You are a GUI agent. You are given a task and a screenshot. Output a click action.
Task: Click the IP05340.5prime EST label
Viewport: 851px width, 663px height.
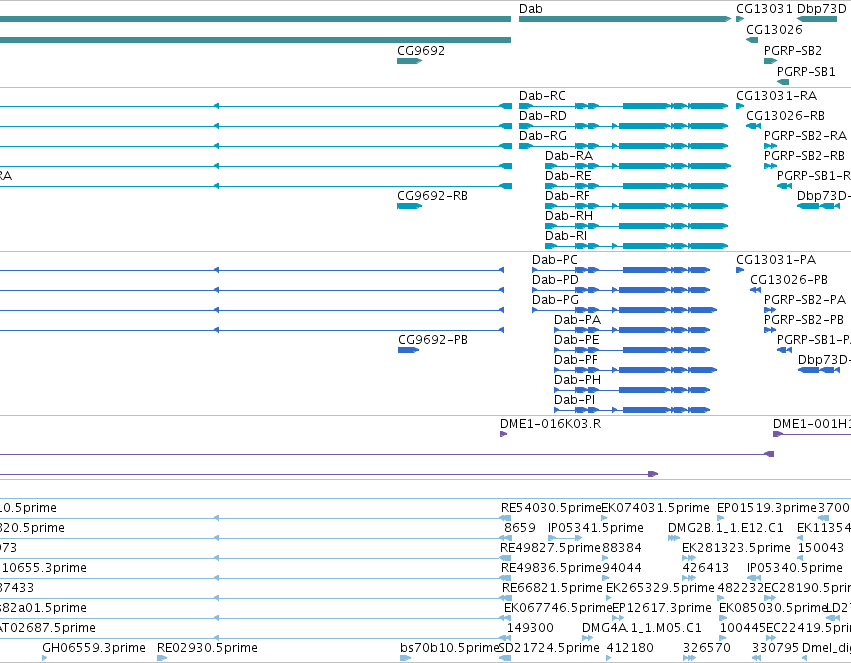(795, 568)
